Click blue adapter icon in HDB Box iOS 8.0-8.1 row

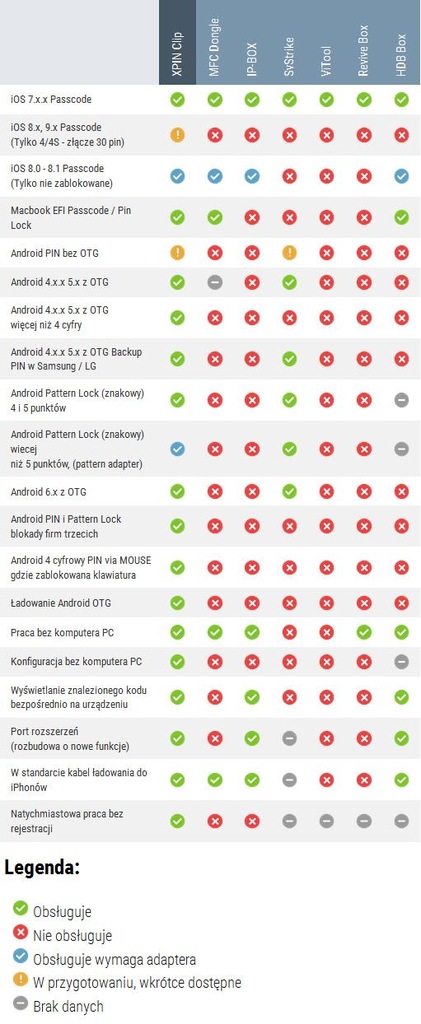coord(401,176)
